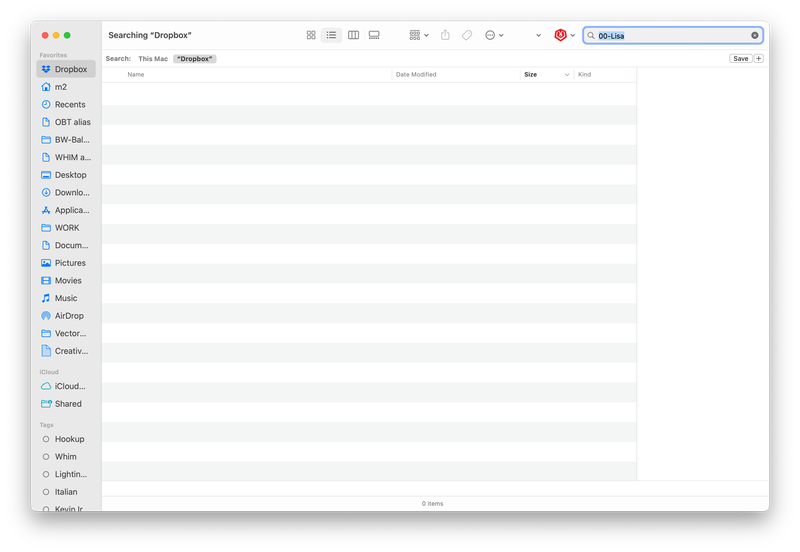Click the iCloud section header
The image size is (800, 552).
click(49, 372)
